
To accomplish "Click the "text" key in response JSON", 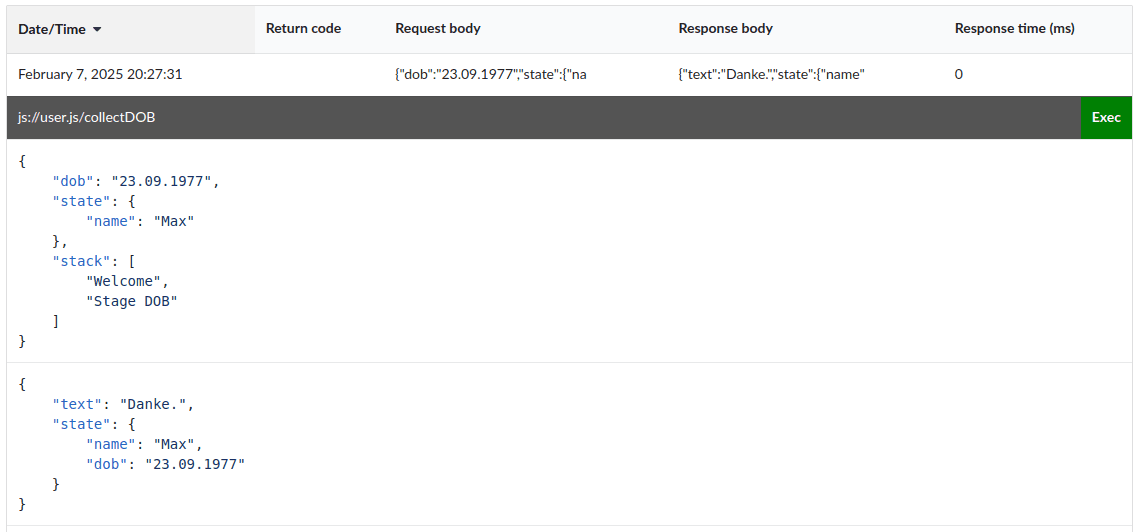I will [x=78, y=404].
